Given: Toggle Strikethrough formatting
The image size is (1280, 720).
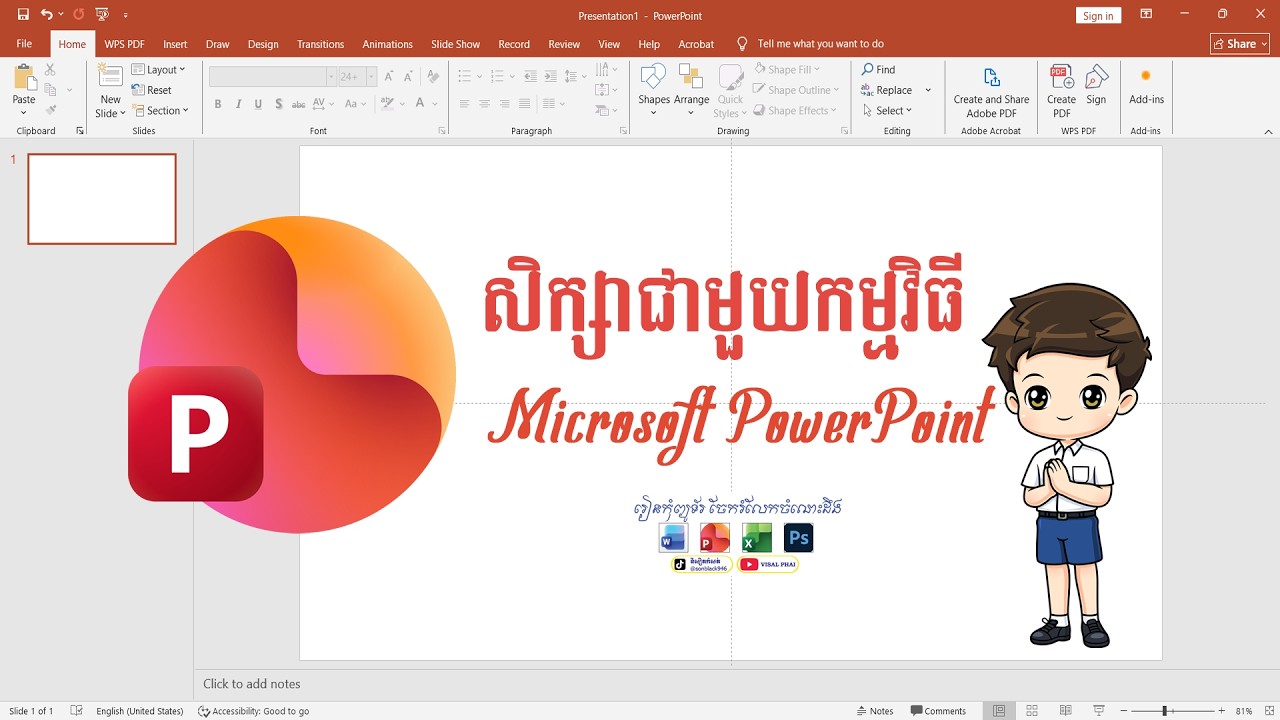Looking at the screenshot, I should (x=298, y=104).
